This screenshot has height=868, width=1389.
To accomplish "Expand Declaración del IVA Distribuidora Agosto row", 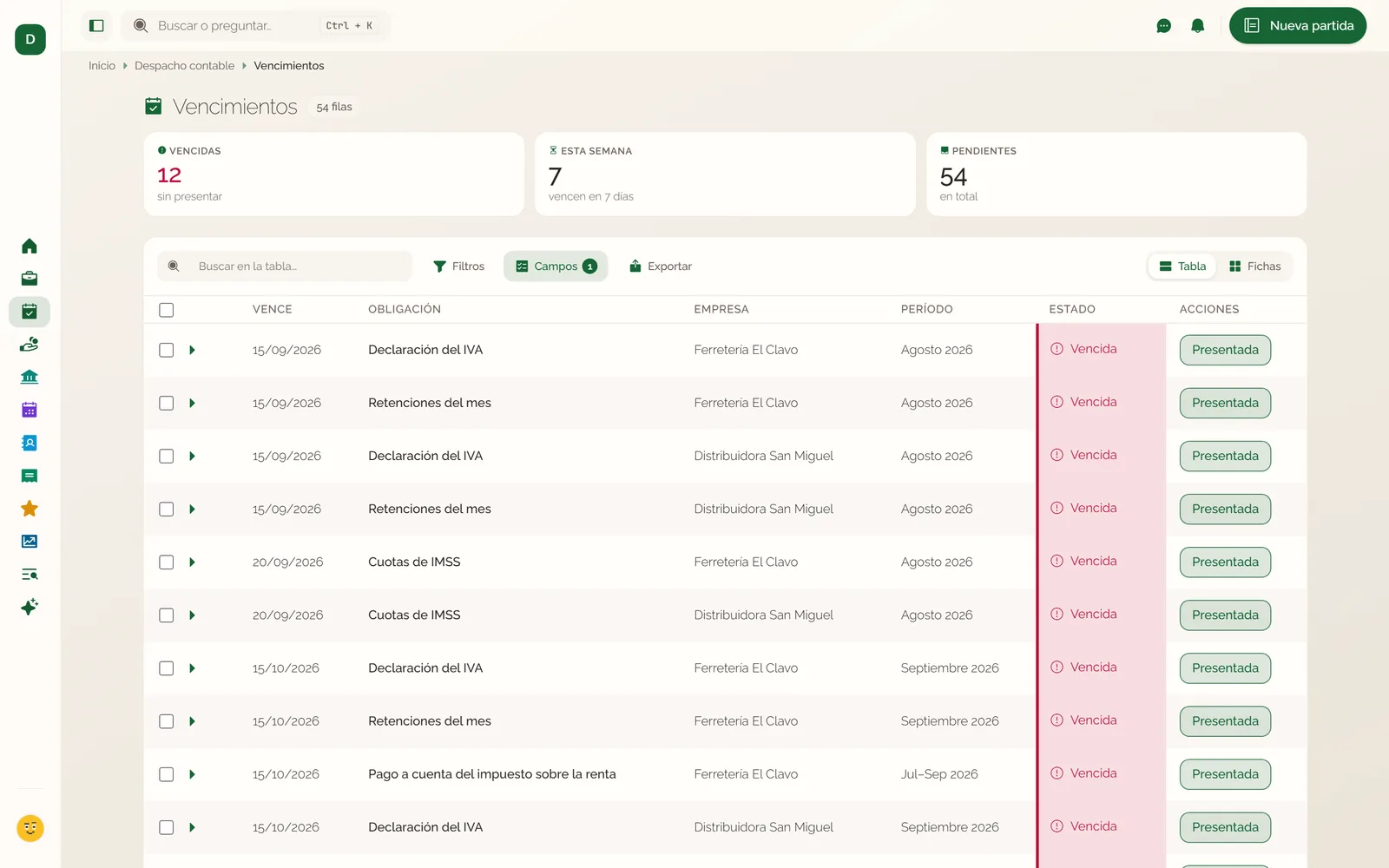I will 192,456.
